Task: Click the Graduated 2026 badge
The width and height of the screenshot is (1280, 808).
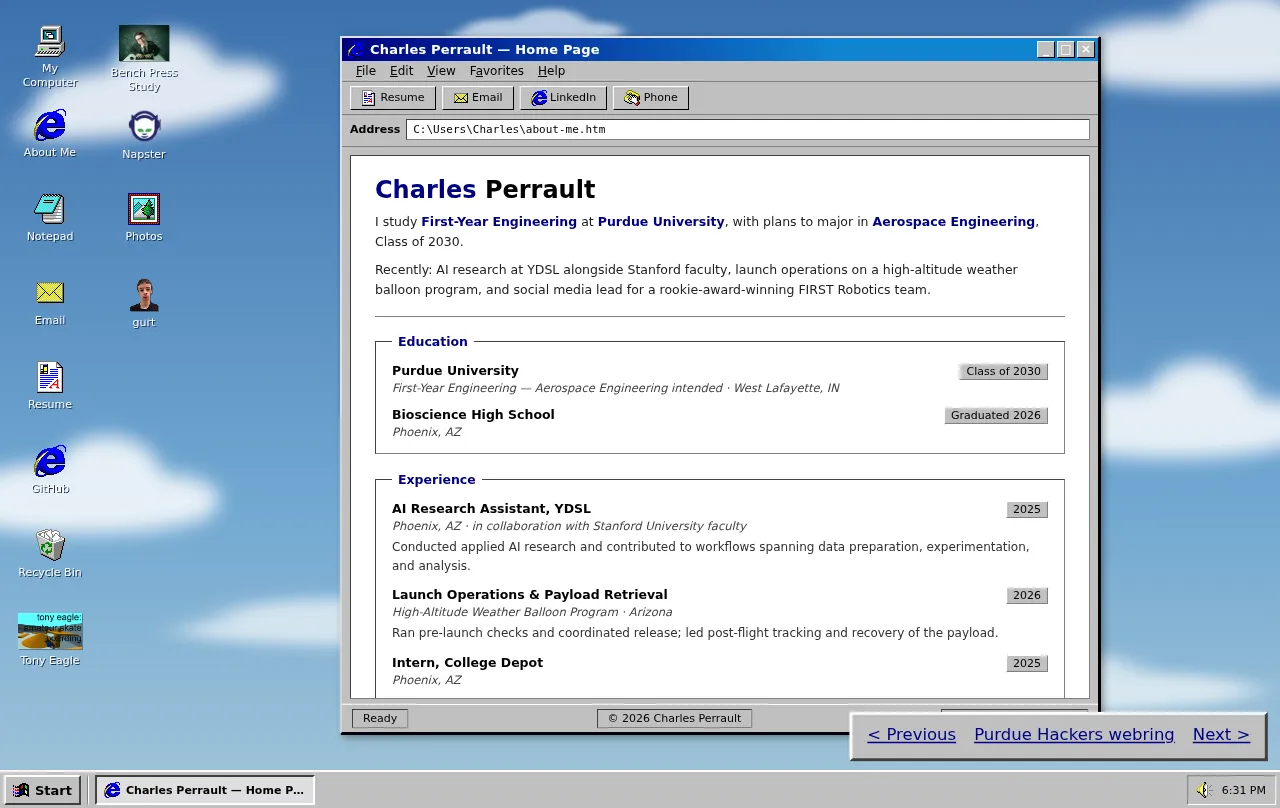Action: [x=996, y=416]
